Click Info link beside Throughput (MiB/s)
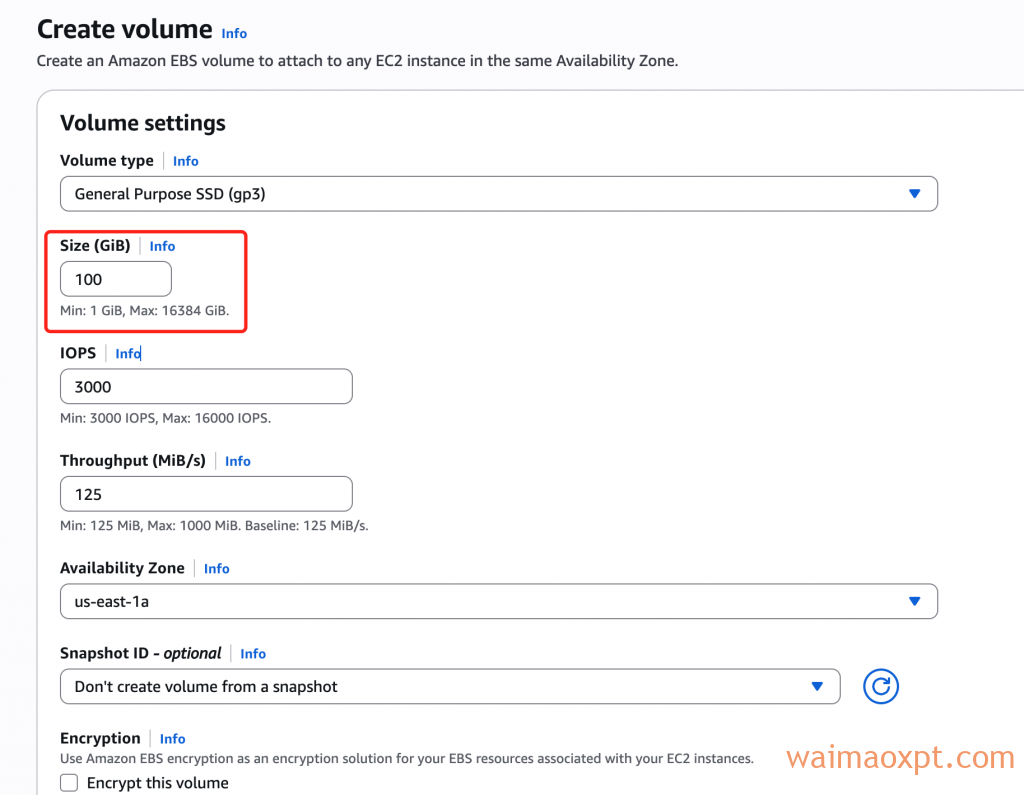Screen dimensions: 1024x795 tap(238, 461)
